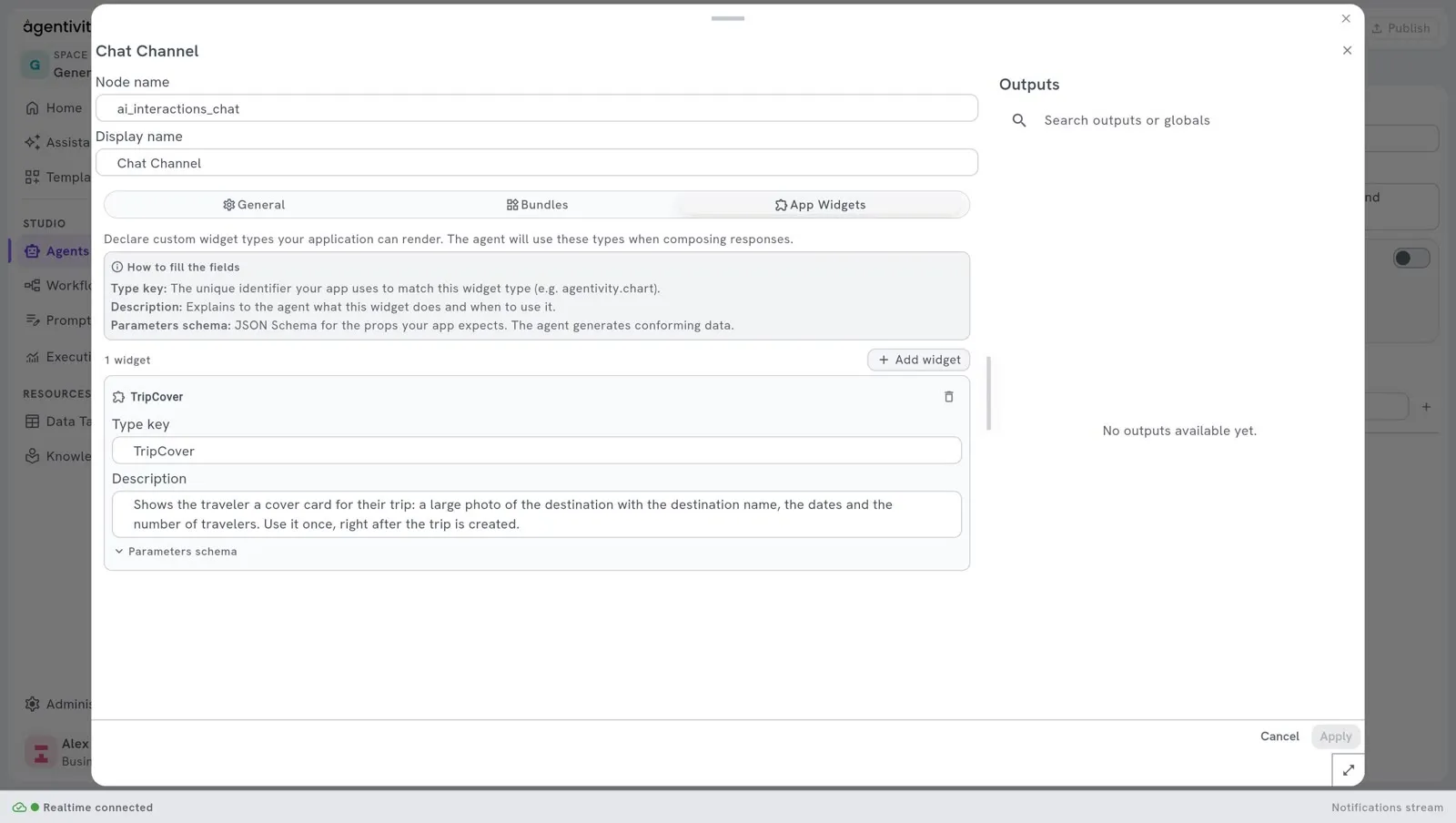
Task: Expand the Parameters schema section
Action: coord(176,552)
